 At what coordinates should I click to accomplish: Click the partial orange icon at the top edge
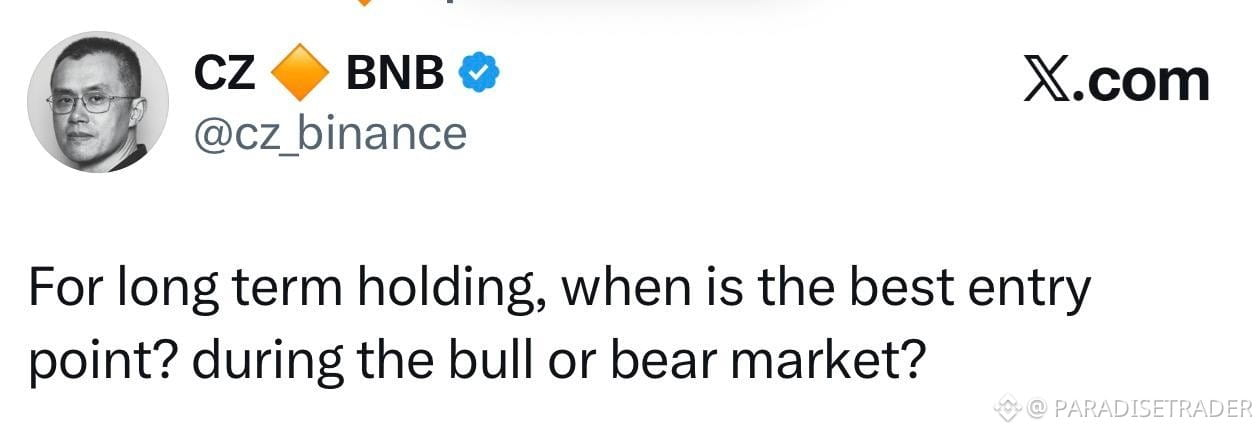[x=364, y=3]
